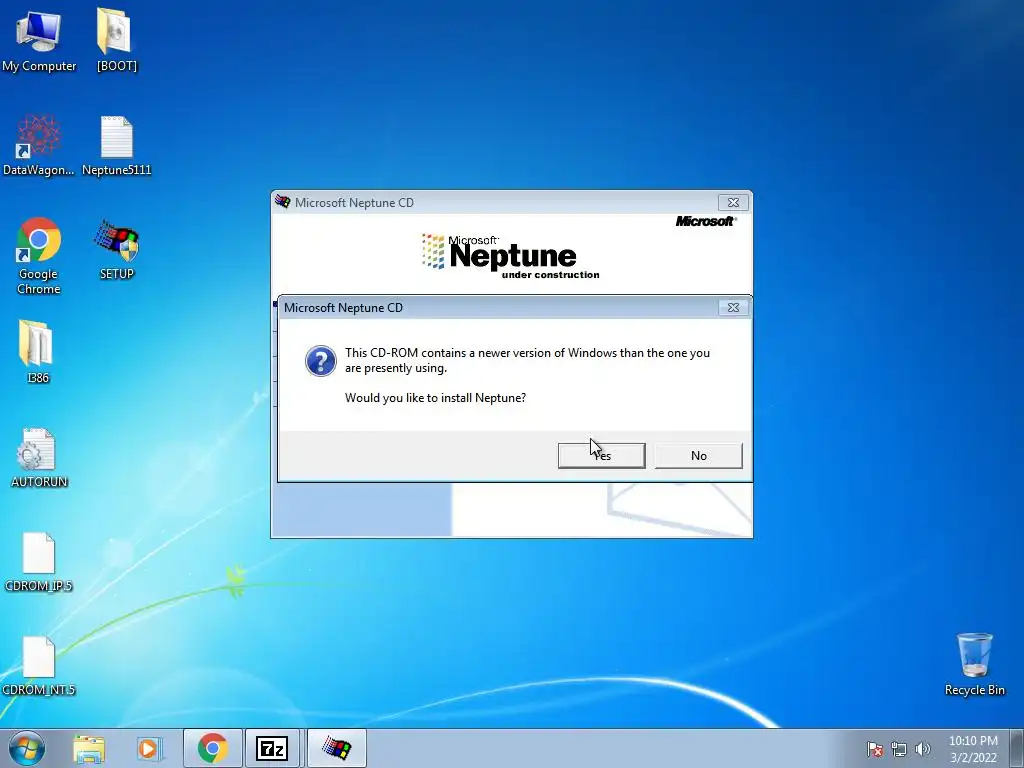The width and height of the screenshot is (1024, 768).
Task: Select the AUTORUN file icon
Action: [x=39, y=457]
